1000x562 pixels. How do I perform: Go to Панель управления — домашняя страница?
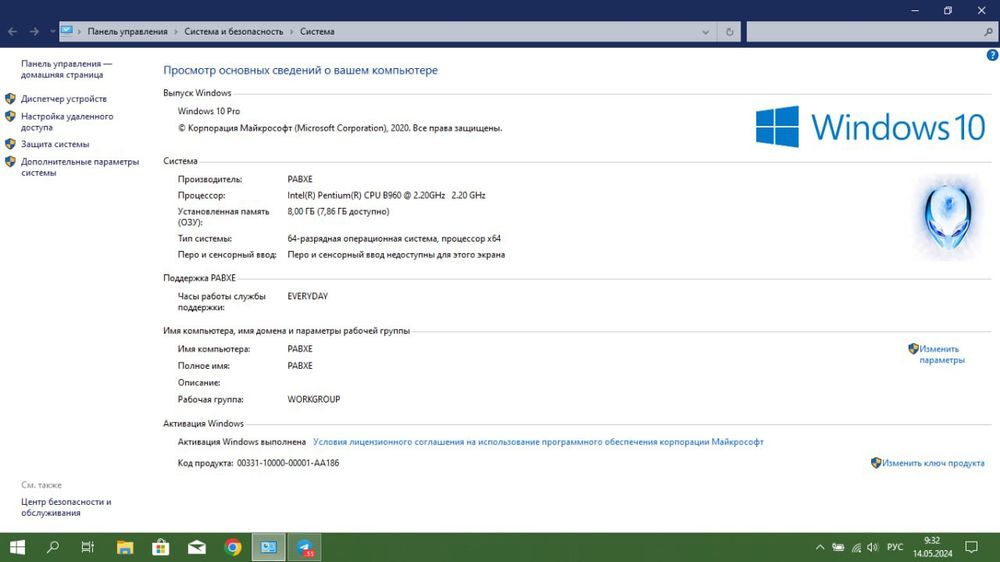point(66,69)
